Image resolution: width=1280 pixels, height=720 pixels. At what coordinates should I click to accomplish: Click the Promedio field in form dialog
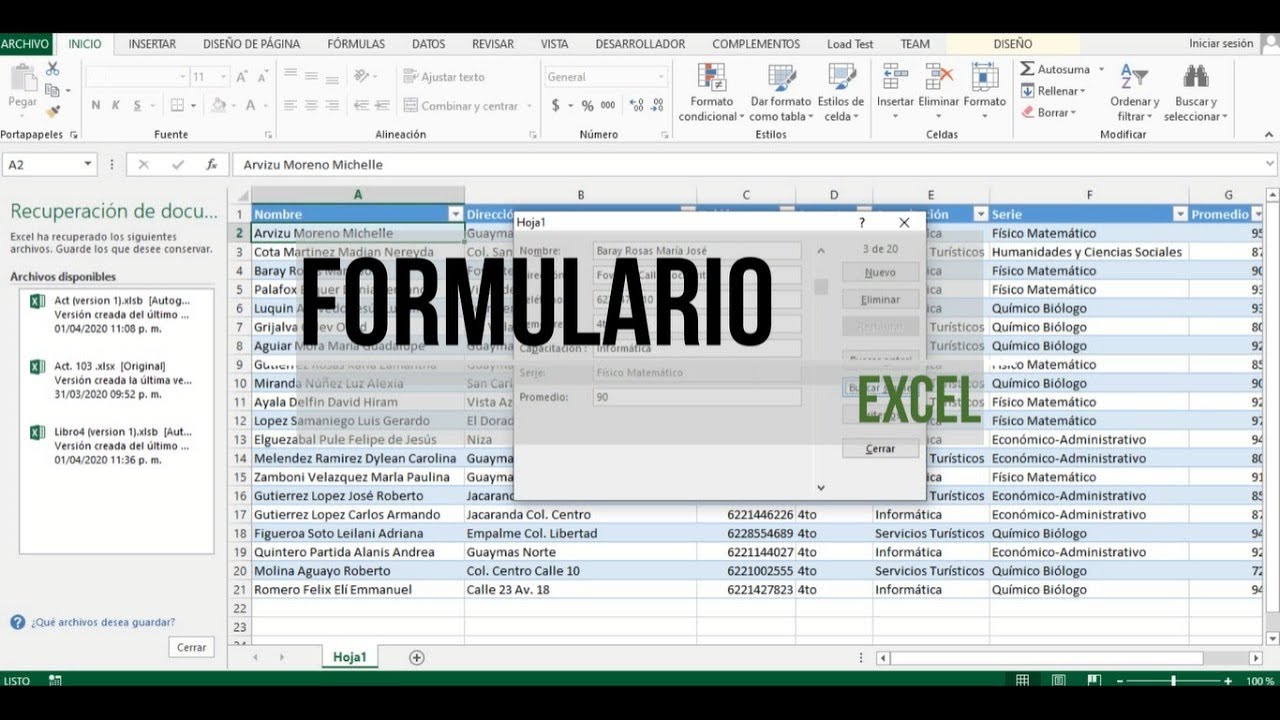point(696,397)
